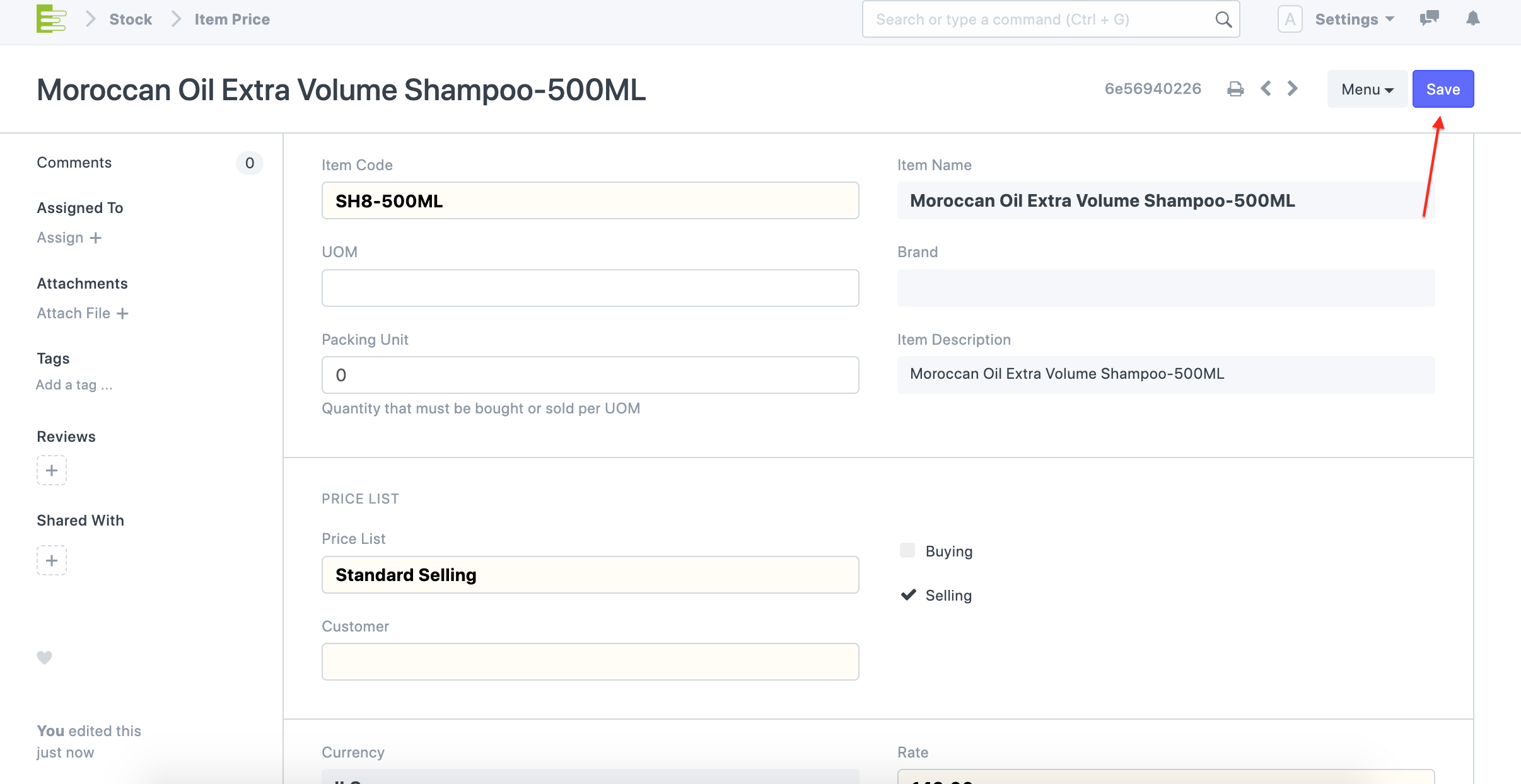The width and height of the screenshot is (1521, 784).
Task: Share document with plus box
Action: (x=52, y=560)
